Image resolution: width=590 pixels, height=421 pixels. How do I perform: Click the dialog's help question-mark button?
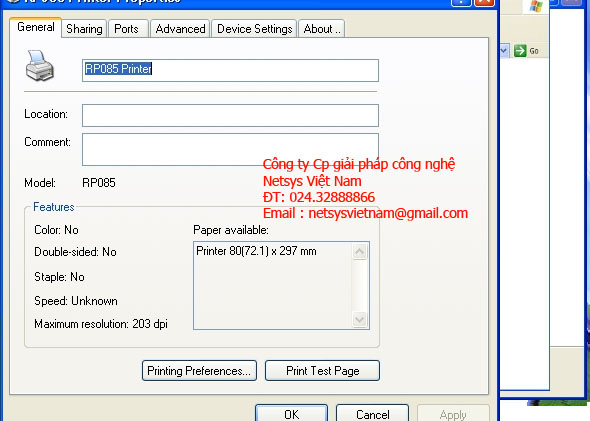(x=461, y=2)
